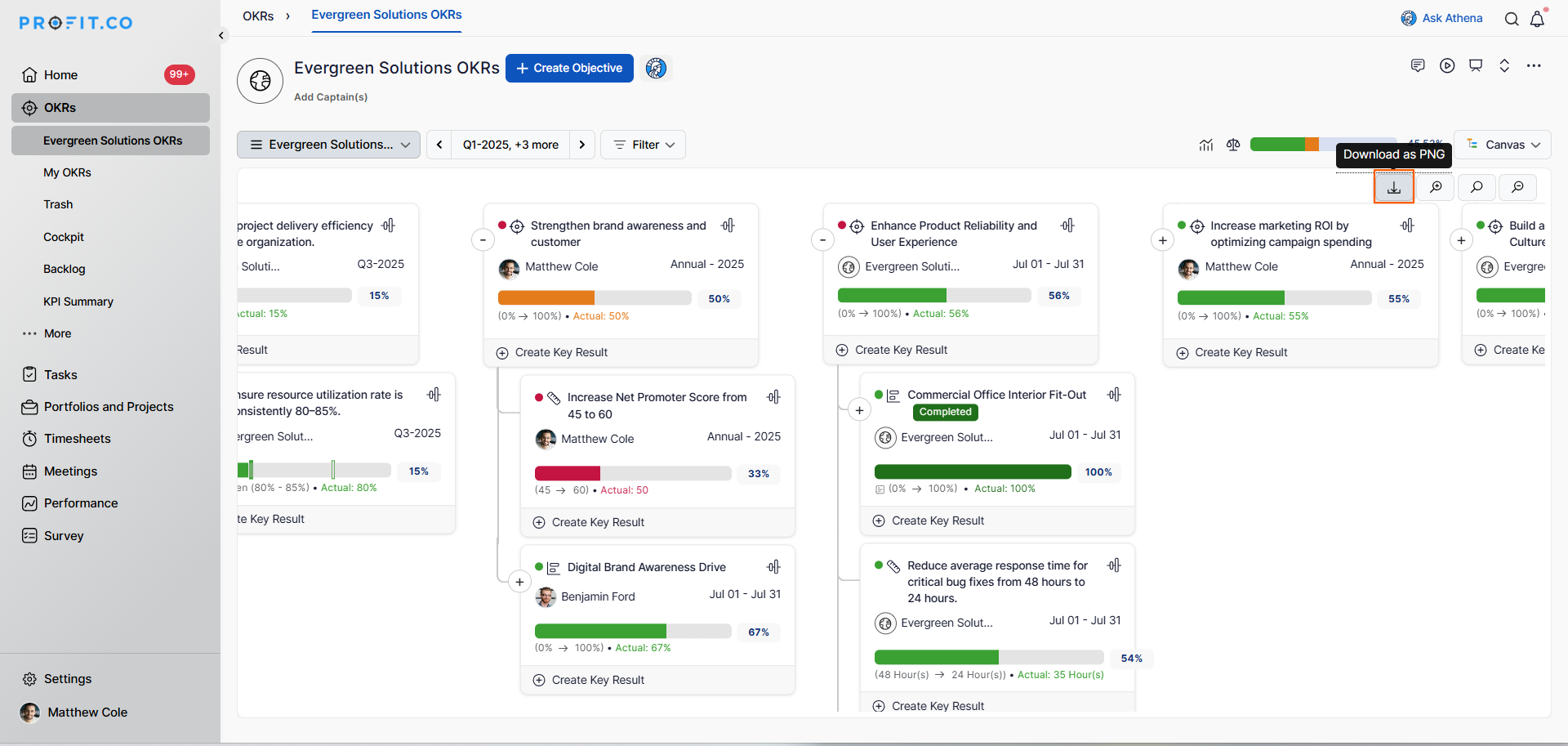1568x746 pixels.
Task: Open the Filter dropdown
Action: (x=644, y=145)
